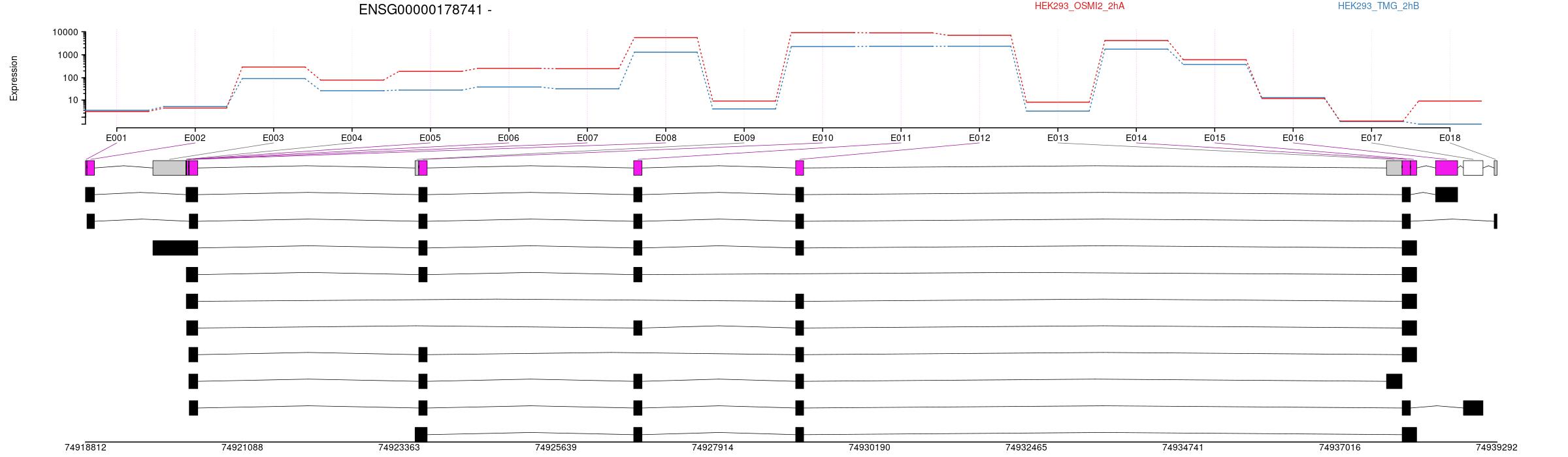The height and width of the screenshot is (457, 1568).
Task: Click the red expression line segment above E008
Action: coord(666,38)
